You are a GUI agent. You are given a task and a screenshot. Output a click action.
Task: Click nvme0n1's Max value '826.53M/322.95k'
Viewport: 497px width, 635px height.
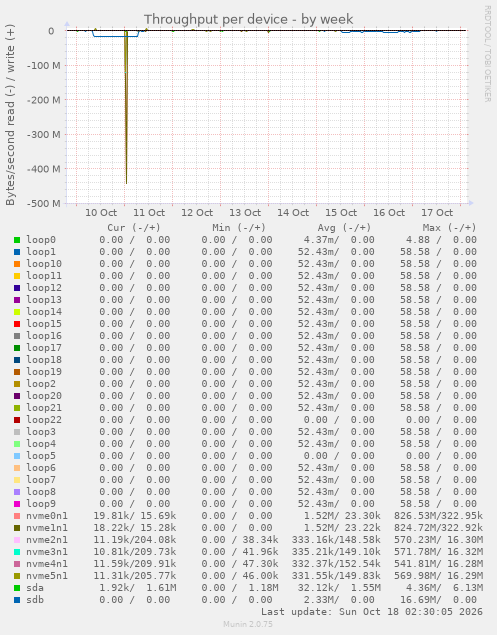coord(439,516)
